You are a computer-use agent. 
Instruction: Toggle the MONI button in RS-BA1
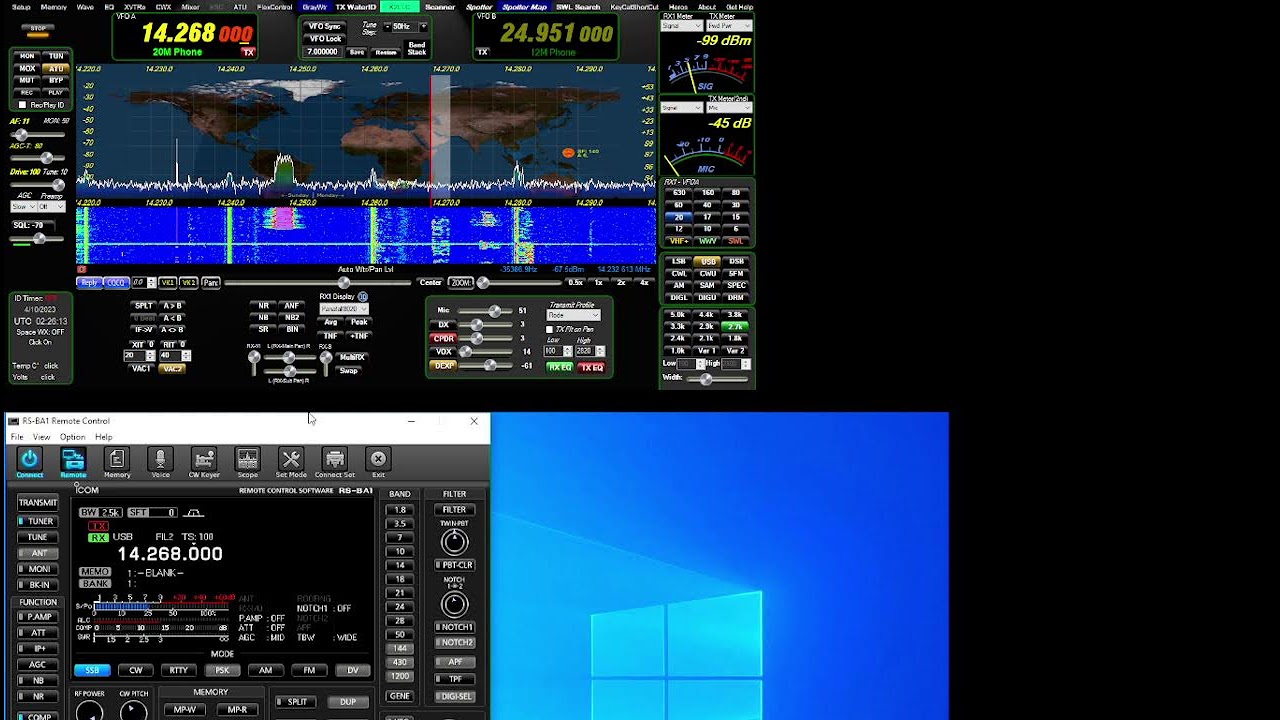pos(38,569)
